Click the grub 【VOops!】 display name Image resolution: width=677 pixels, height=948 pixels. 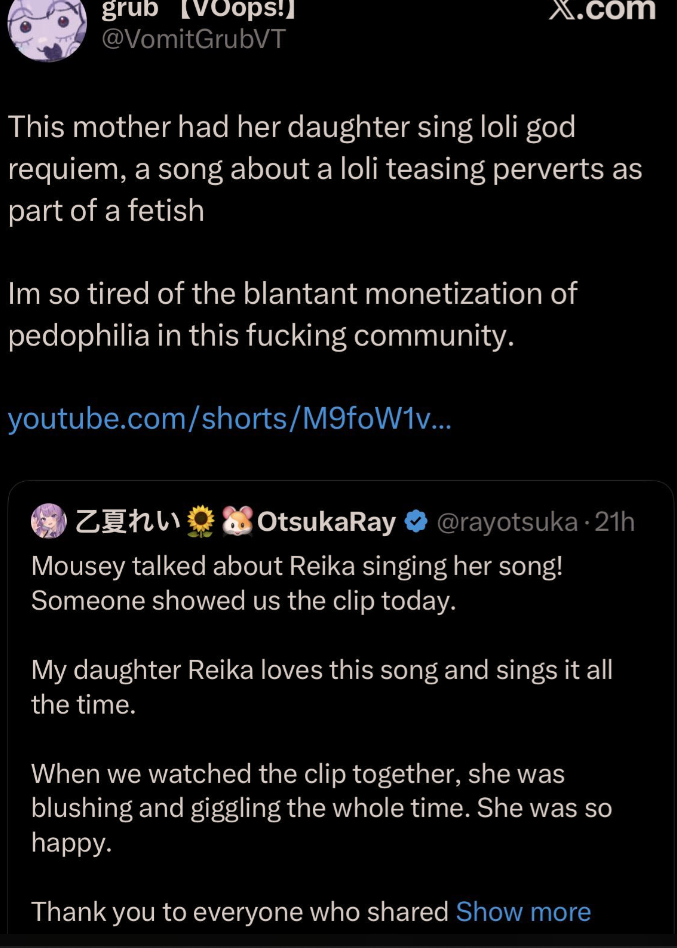click(x=197, y=10)
